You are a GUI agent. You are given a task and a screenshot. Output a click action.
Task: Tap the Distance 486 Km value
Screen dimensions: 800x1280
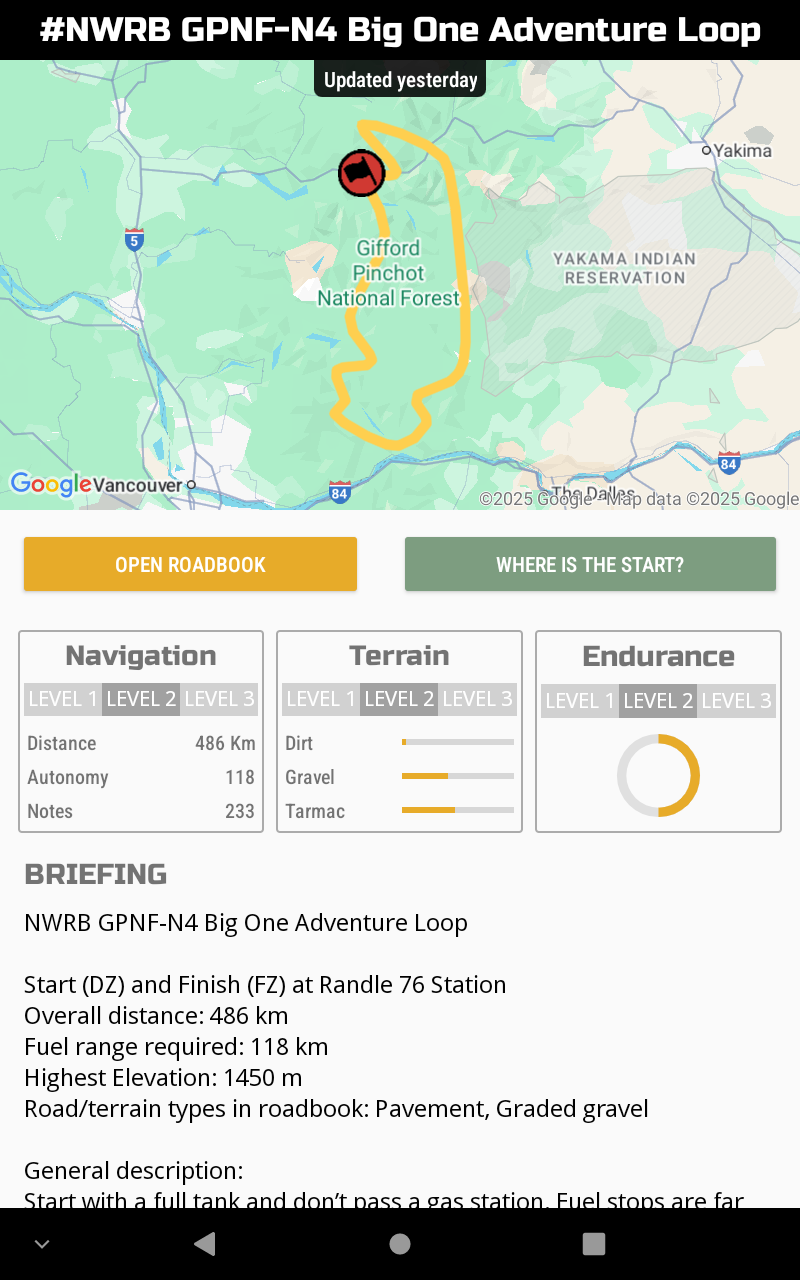[225, 743]
